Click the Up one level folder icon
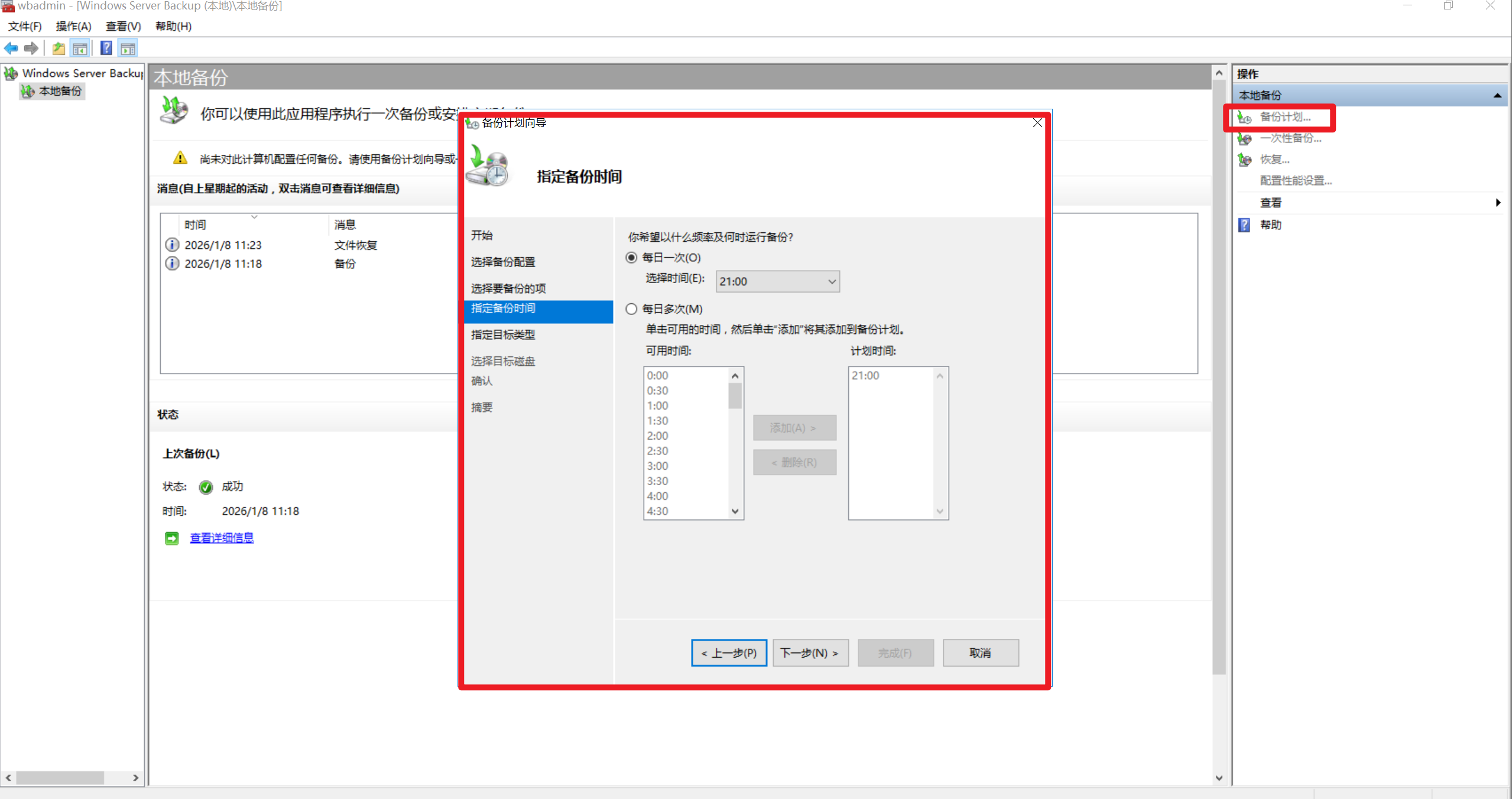The image size is (1512, 799). pos(59,48)
